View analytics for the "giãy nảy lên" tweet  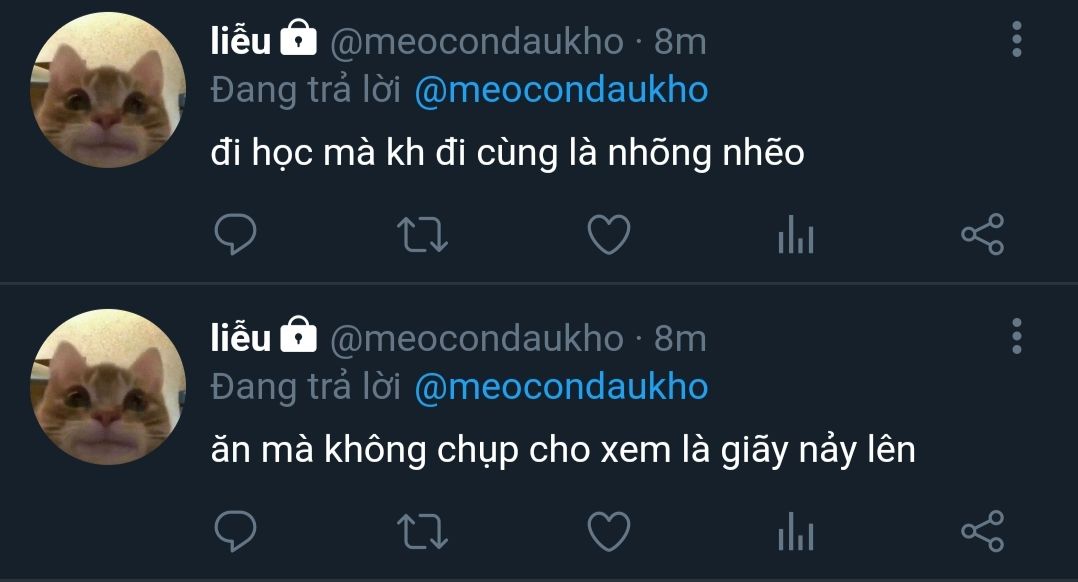click(796, 531)
